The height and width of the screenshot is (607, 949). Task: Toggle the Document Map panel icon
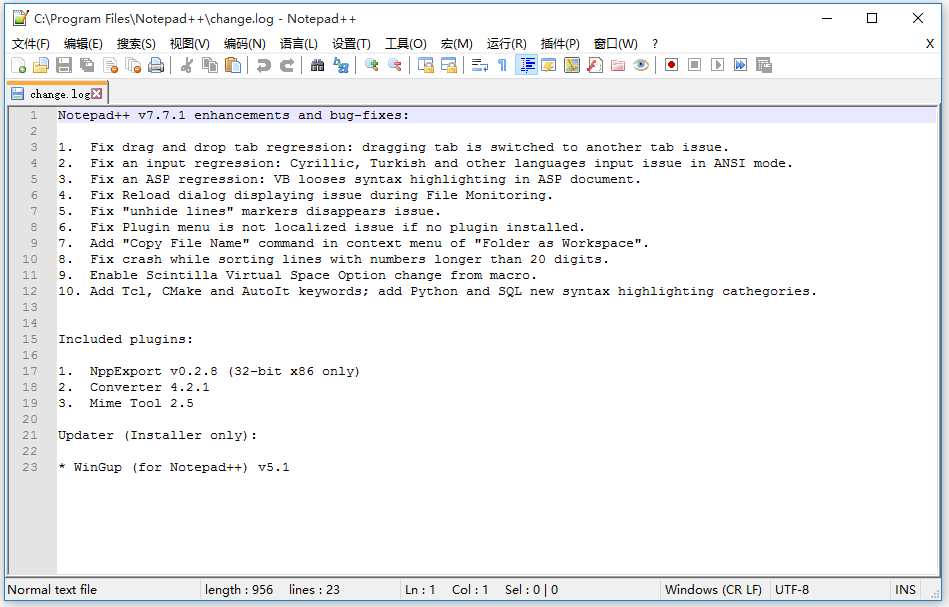pos(572,65)
